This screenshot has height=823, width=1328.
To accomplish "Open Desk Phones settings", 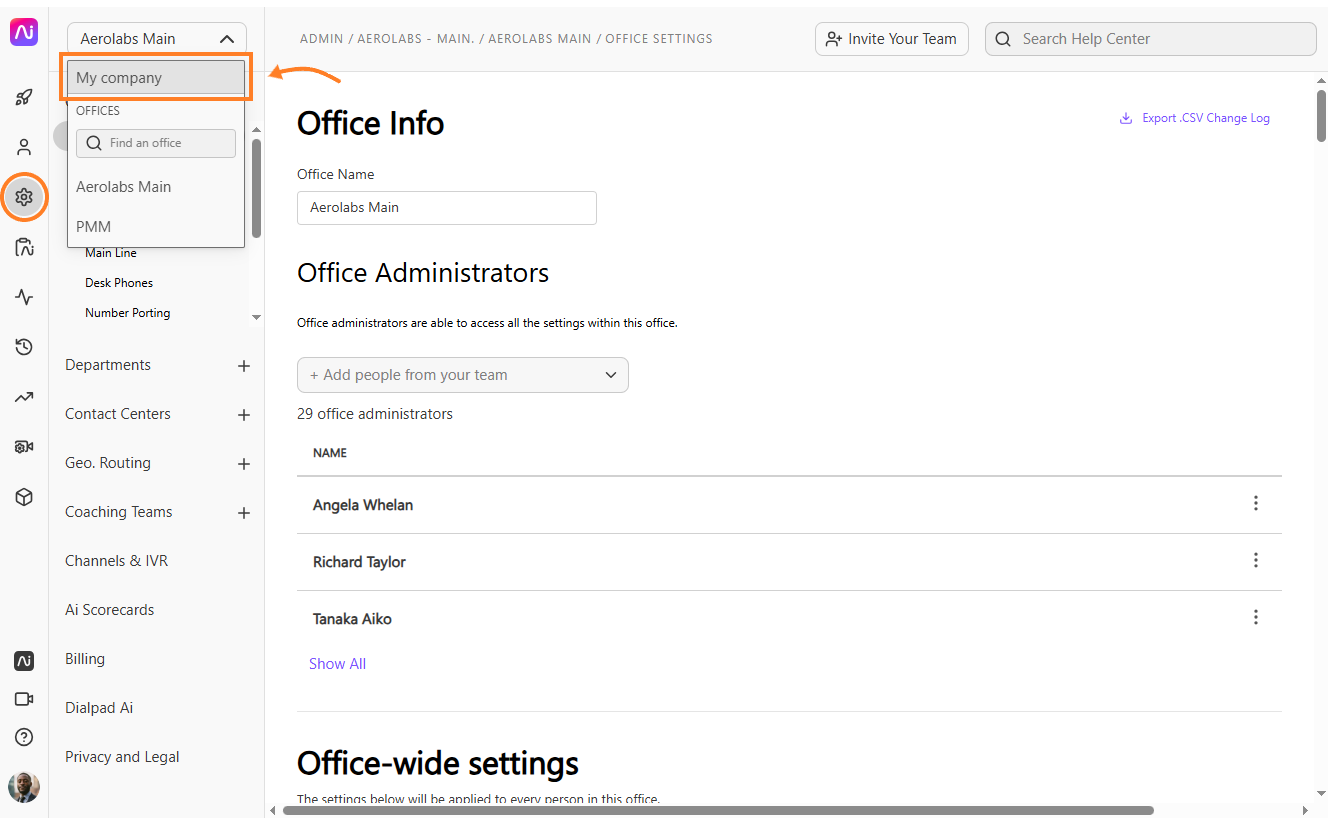I will coord(119,283).
